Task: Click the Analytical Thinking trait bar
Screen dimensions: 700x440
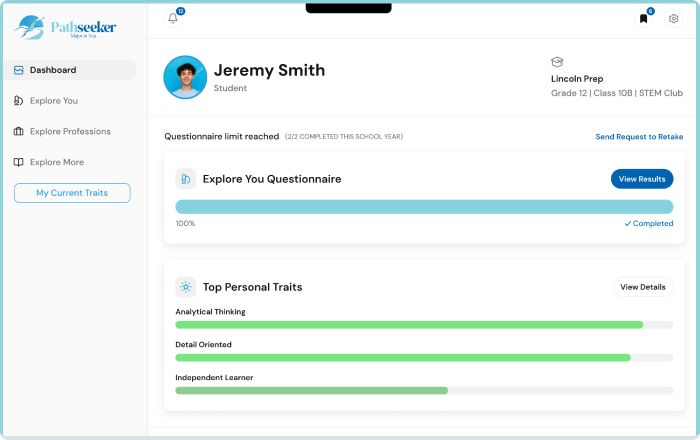Action: [424, 325]
